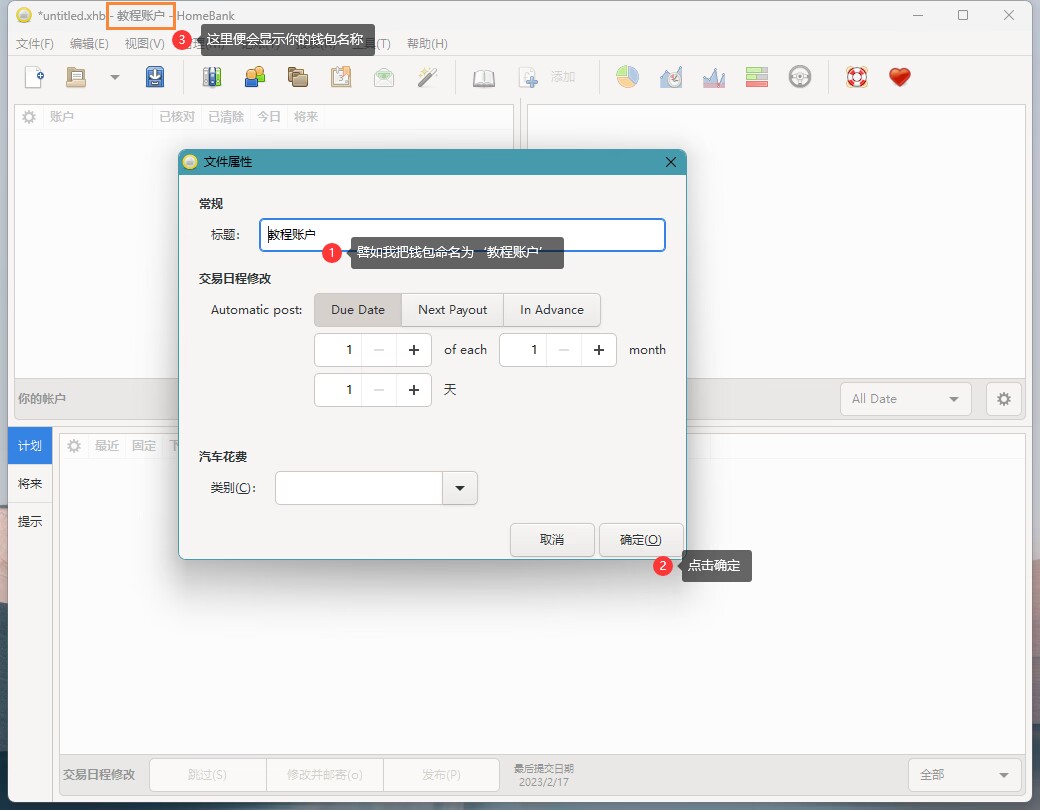1040x810 pixels.
Task: Click the 将来 column header in accounts list
Action: click(306, 117)
